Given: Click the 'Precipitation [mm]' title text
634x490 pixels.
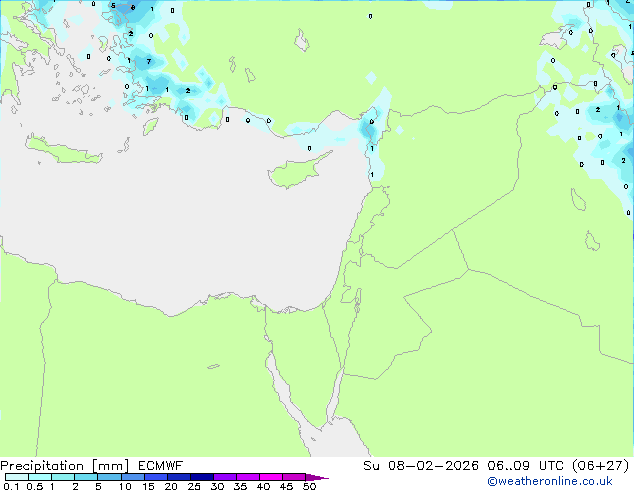Looking at the screenshot, I should pos(65,466).
